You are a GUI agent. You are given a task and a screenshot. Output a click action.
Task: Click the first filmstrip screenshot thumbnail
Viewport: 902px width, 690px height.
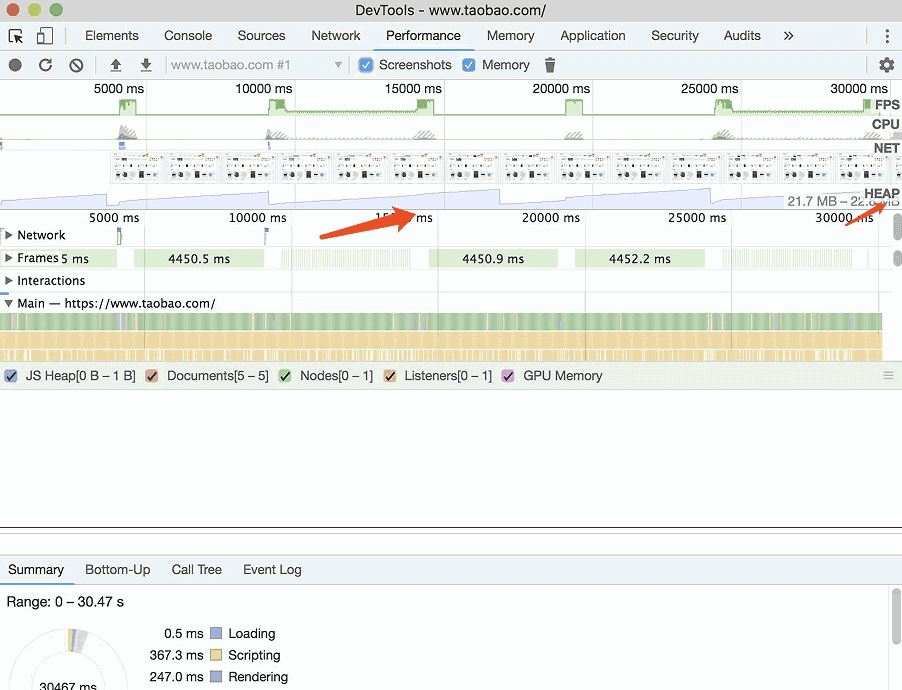point(137,167)
